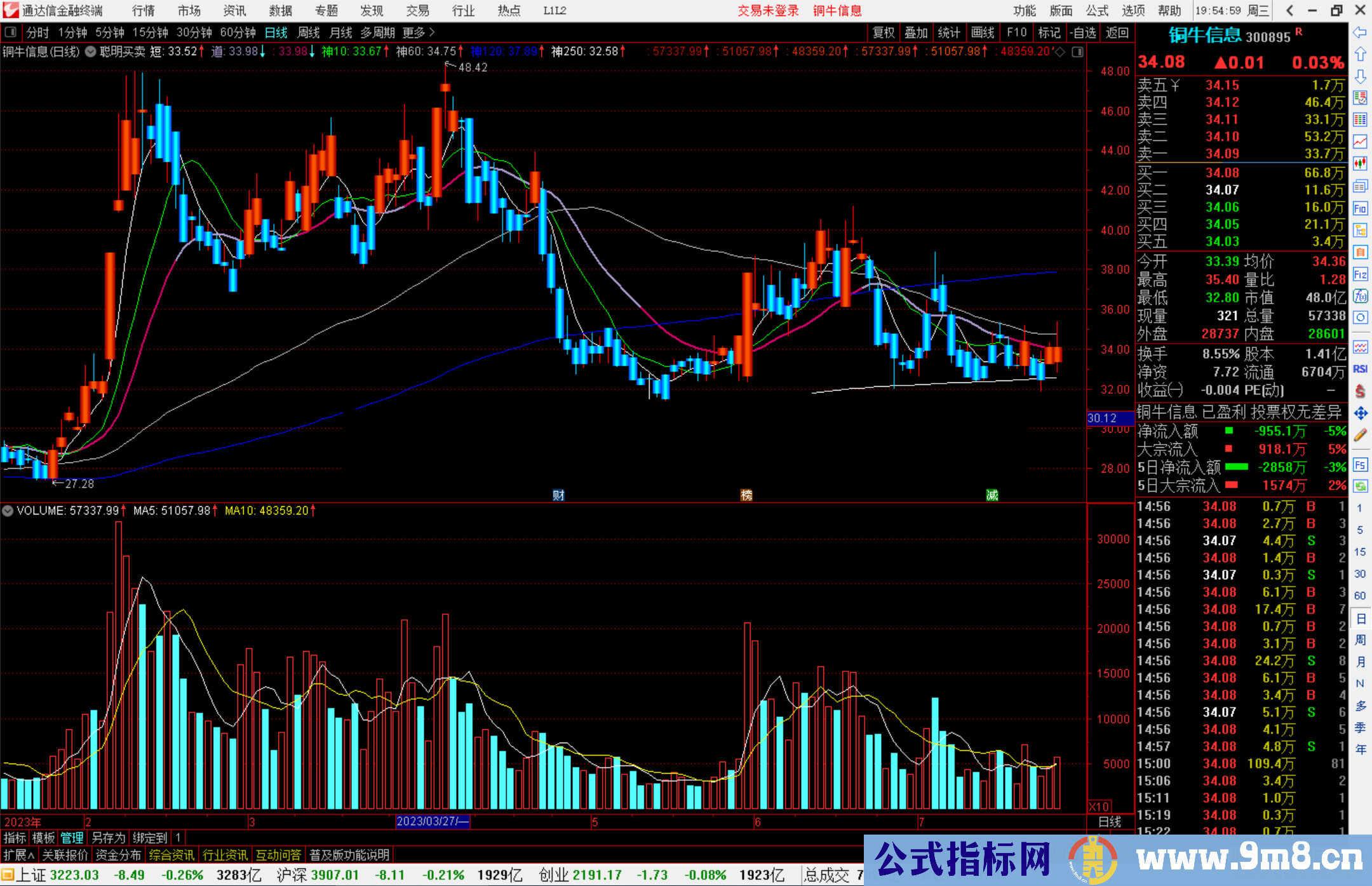Select 月 monthly period in right sidebar
Image resolution: width=1372 pixels, height=886 pixels.
pos(1360,662)
